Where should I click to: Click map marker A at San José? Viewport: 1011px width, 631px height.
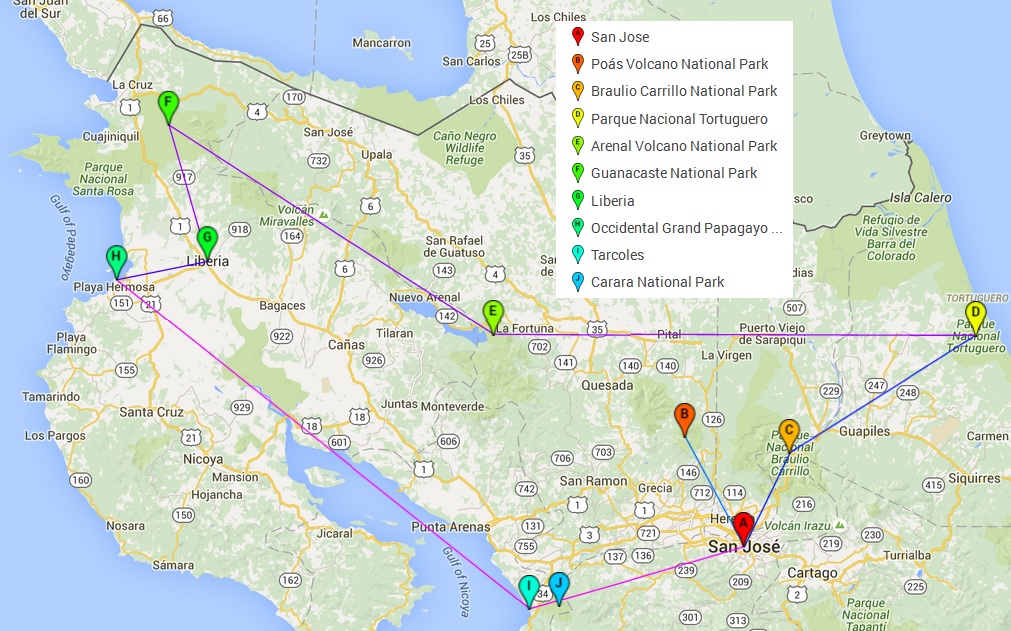point(743,527)
